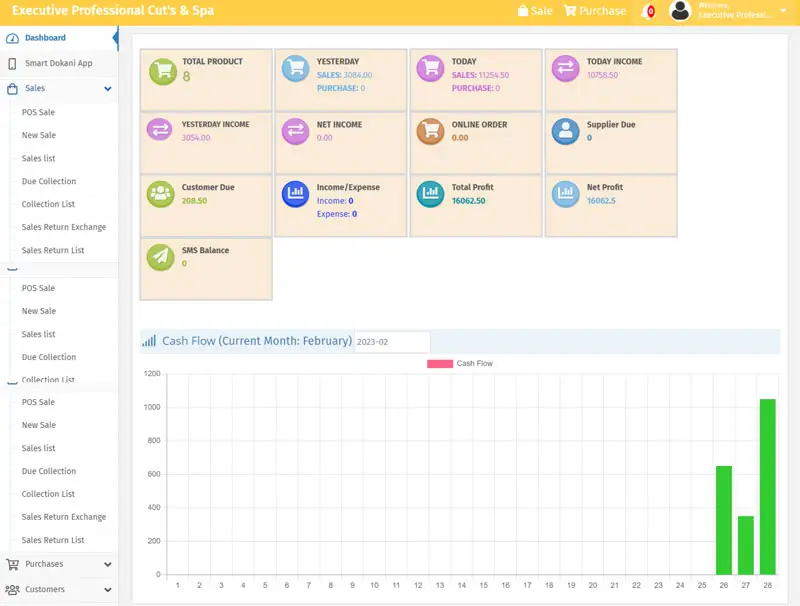Click the user avatar icon
Viewport: 800px width, 606px height.
tap(681, 11)
